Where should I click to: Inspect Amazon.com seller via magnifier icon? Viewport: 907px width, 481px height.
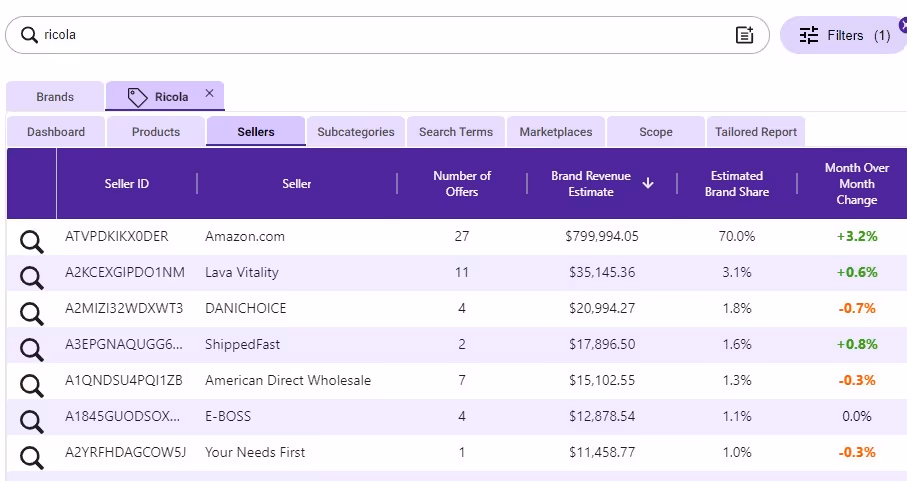point(32,242)
